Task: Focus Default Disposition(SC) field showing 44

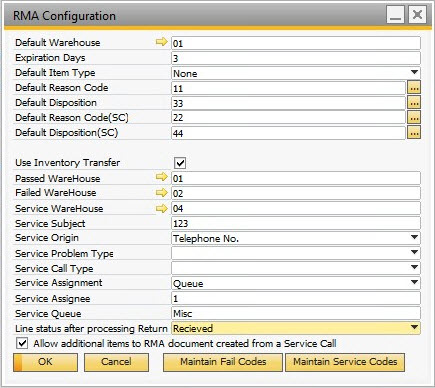Action: [x=289, y=133]
